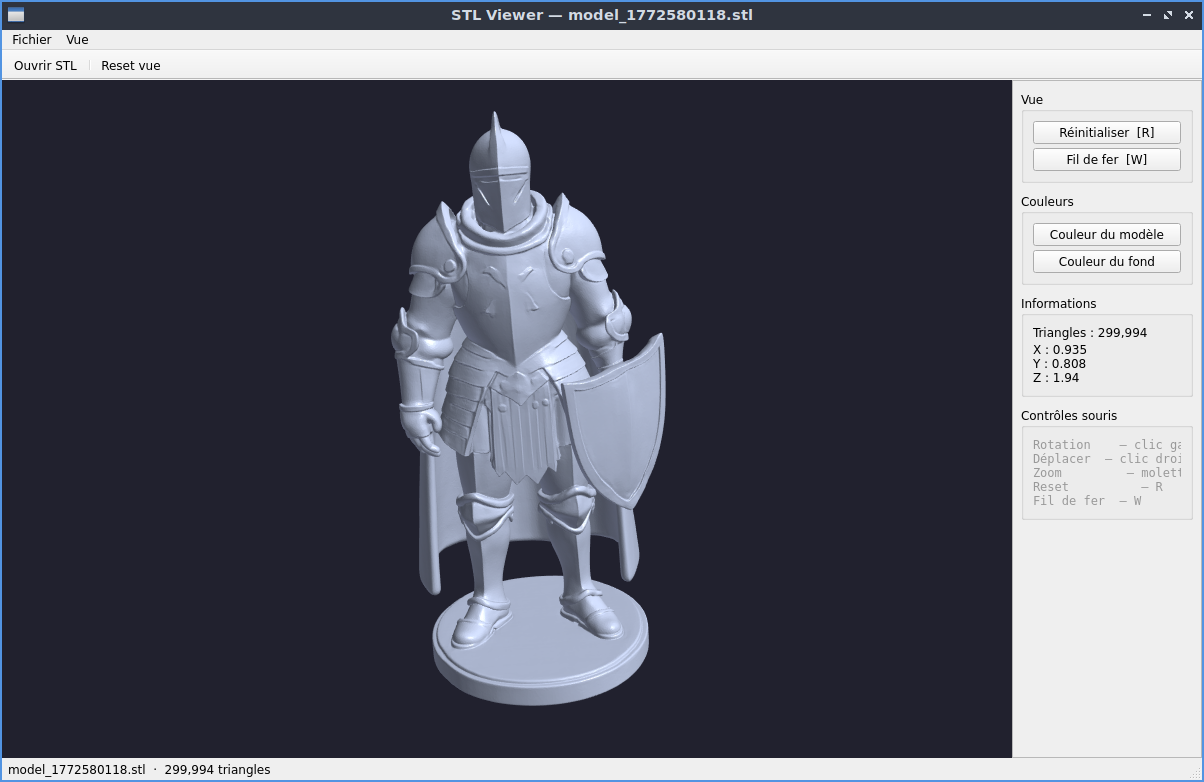Open the Couleur du fond color picker

click(x=1107, y=261)
